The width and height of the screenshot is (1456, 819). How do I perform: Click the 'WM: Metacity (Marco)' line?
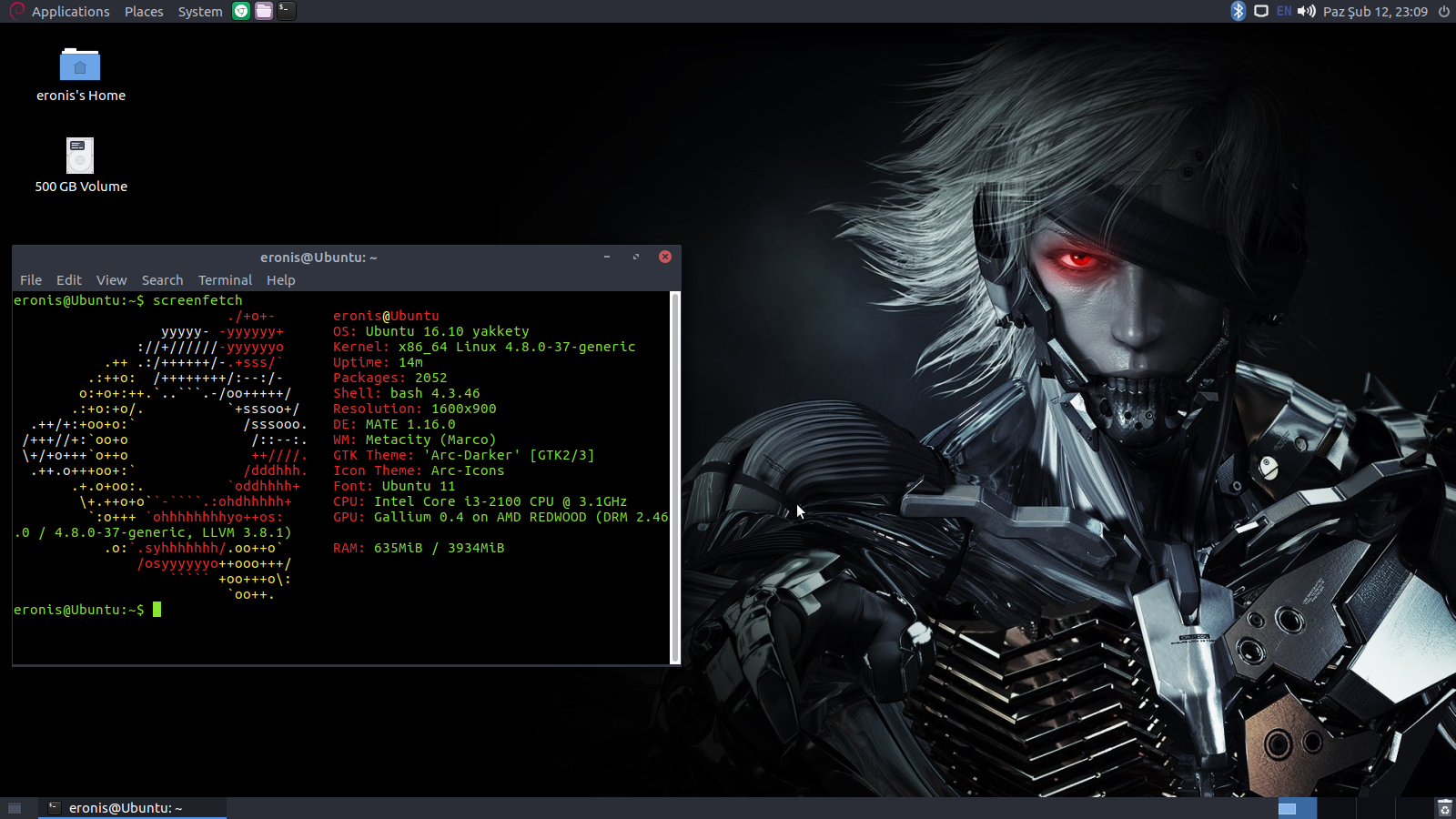point(415,440)
